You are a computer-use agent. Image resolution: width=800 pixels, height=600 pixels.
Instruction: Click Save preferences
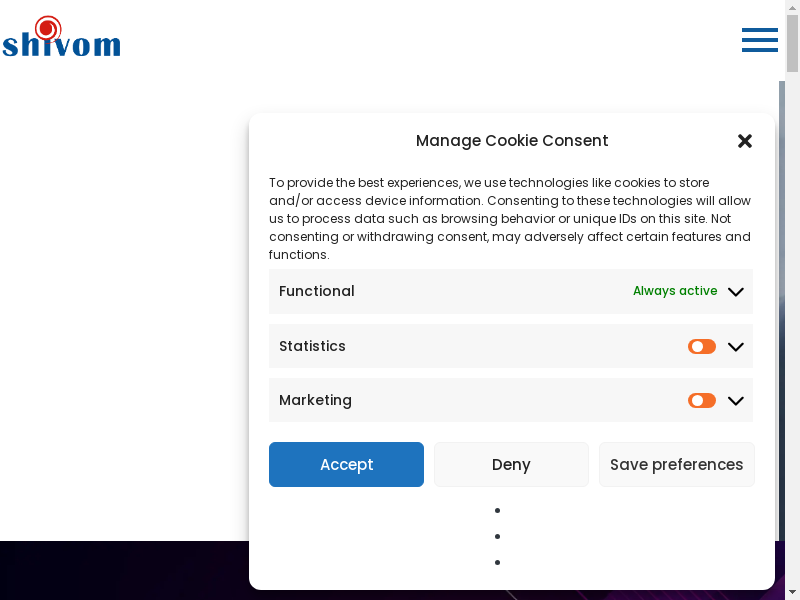click(677, 465)
